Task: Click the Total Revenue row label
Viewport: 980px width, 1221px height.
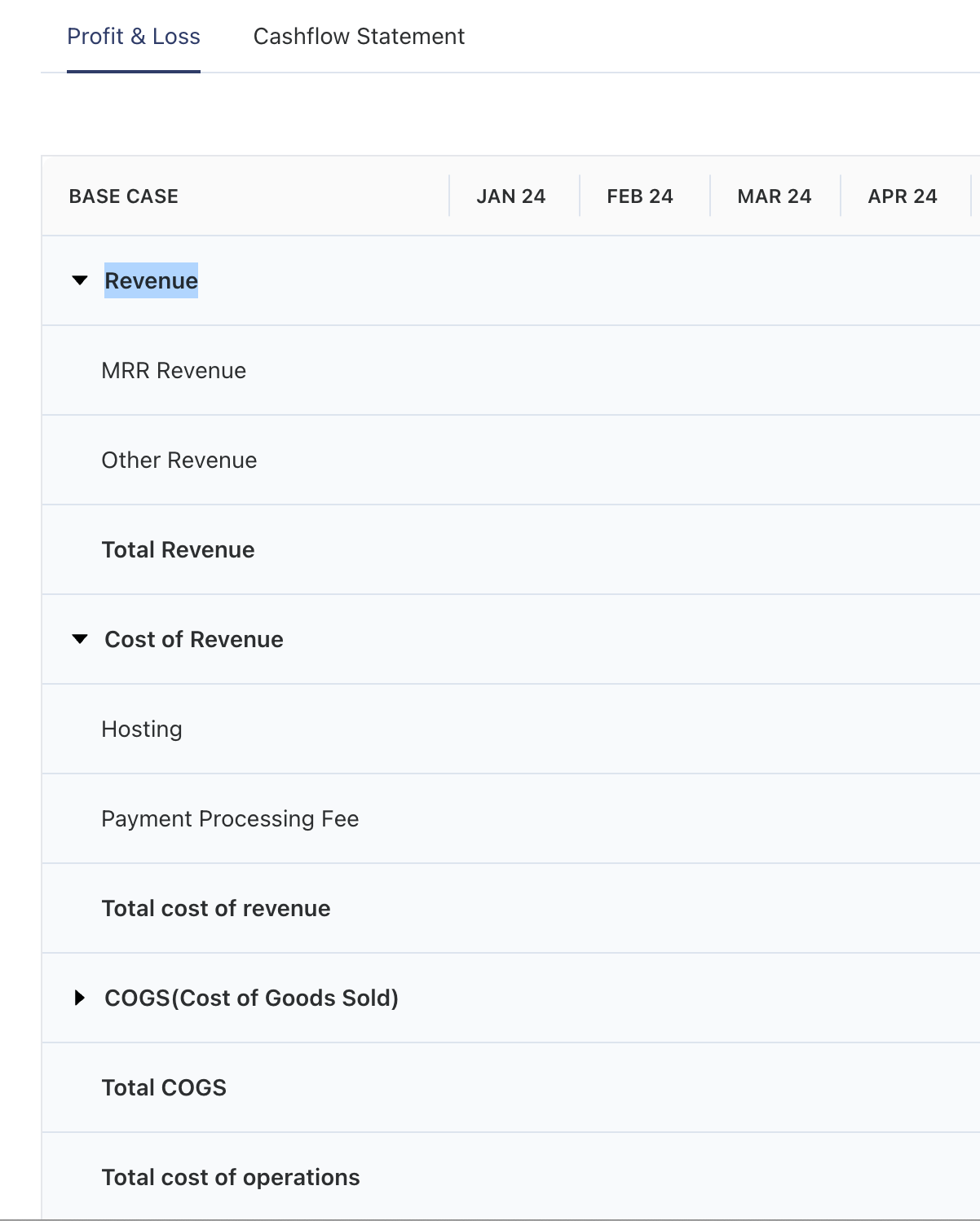Action: click(178, 549)
